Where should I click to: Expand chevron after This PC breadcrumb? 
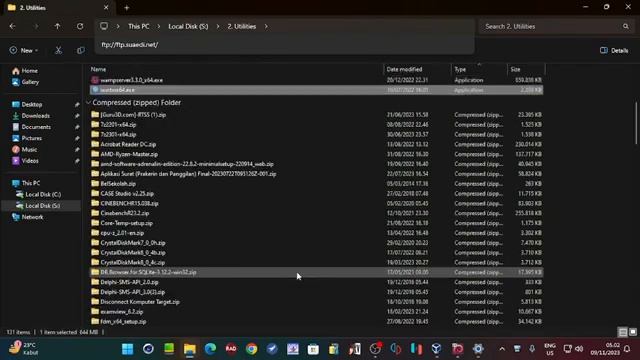pyautogui.click(x=159, y=26)
